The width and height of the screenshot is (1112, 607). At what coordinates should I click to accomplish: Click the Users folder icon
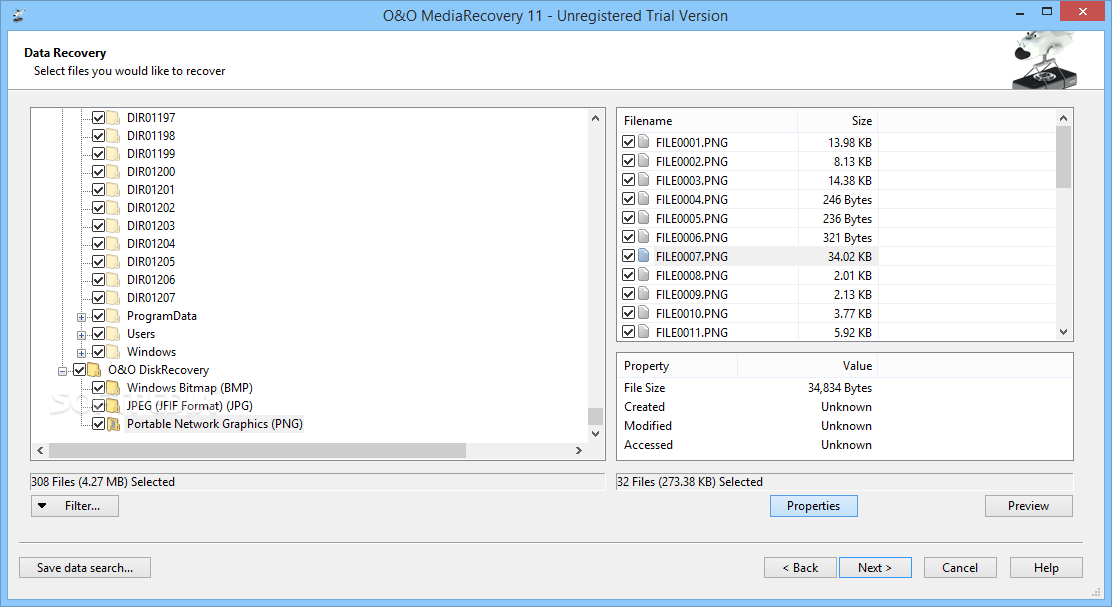113,334
